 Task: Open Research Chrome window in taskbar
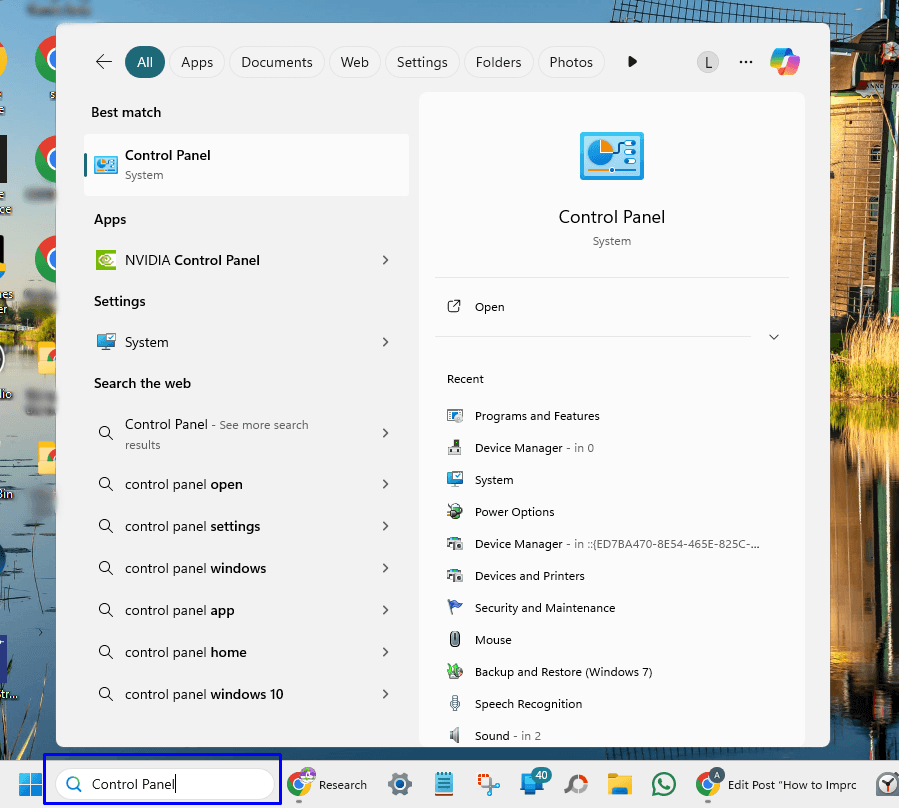[328, 784]
